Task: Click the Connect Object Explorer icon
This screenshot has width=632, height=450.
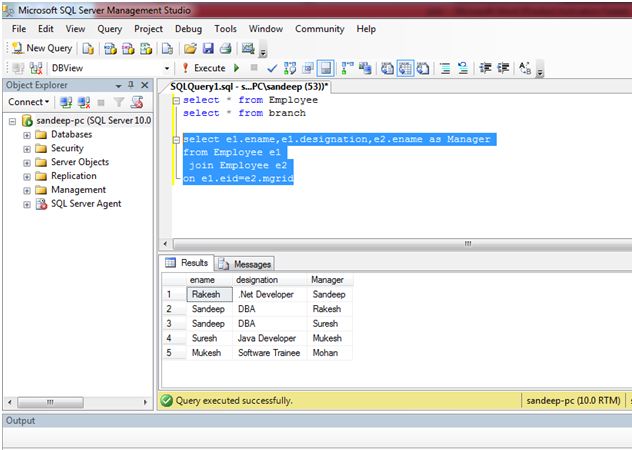Action: 66,102
